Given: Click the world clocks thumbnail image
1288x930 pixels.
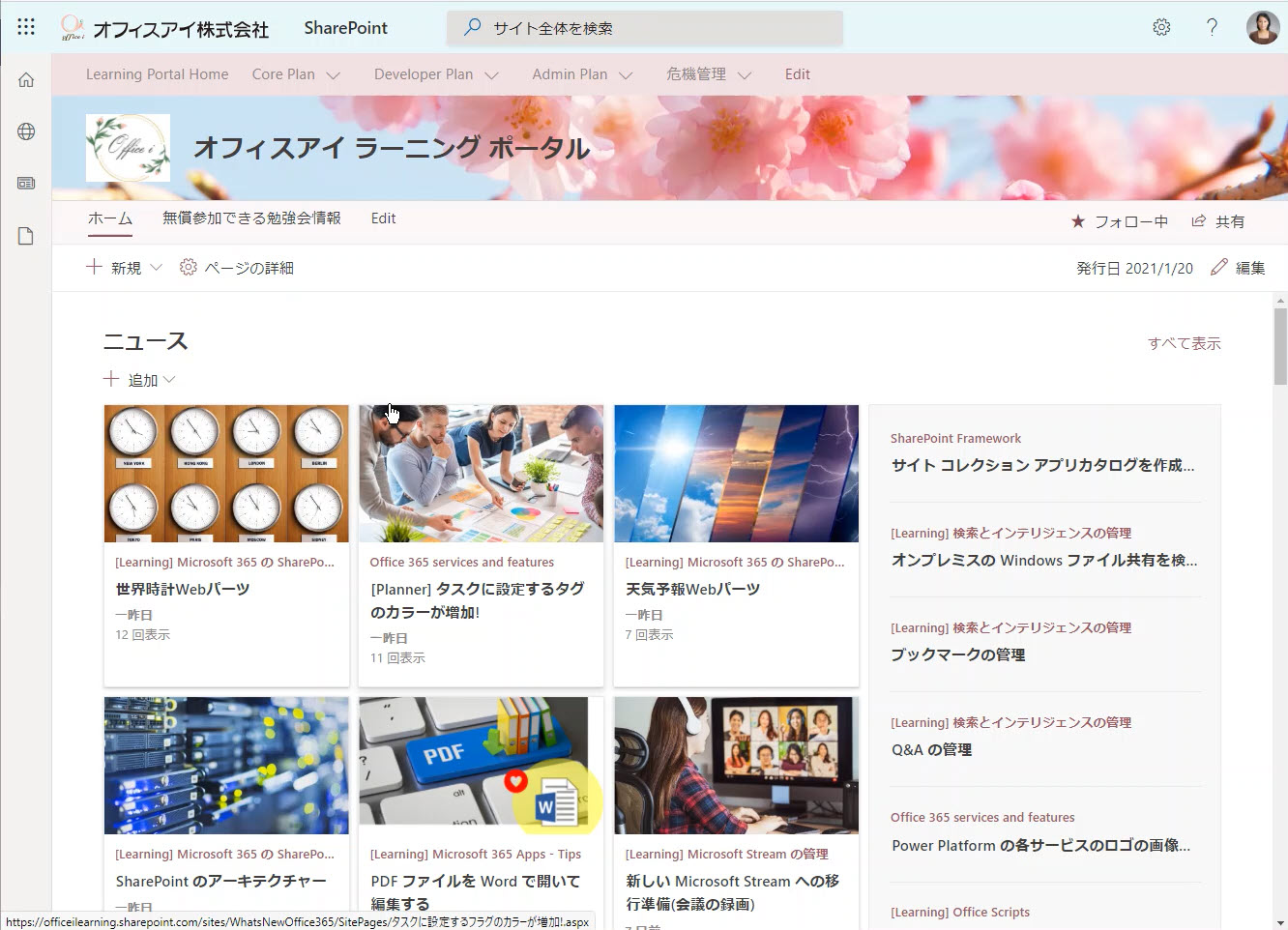Looking at the screenshot, I should pyautogui.click(x=226, y=474).
